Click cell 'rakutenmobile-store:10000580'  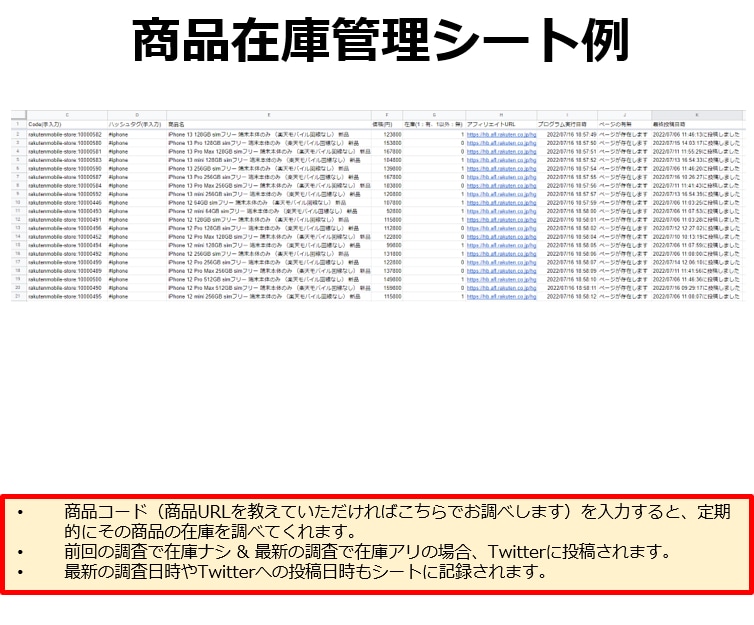(65, 143)
